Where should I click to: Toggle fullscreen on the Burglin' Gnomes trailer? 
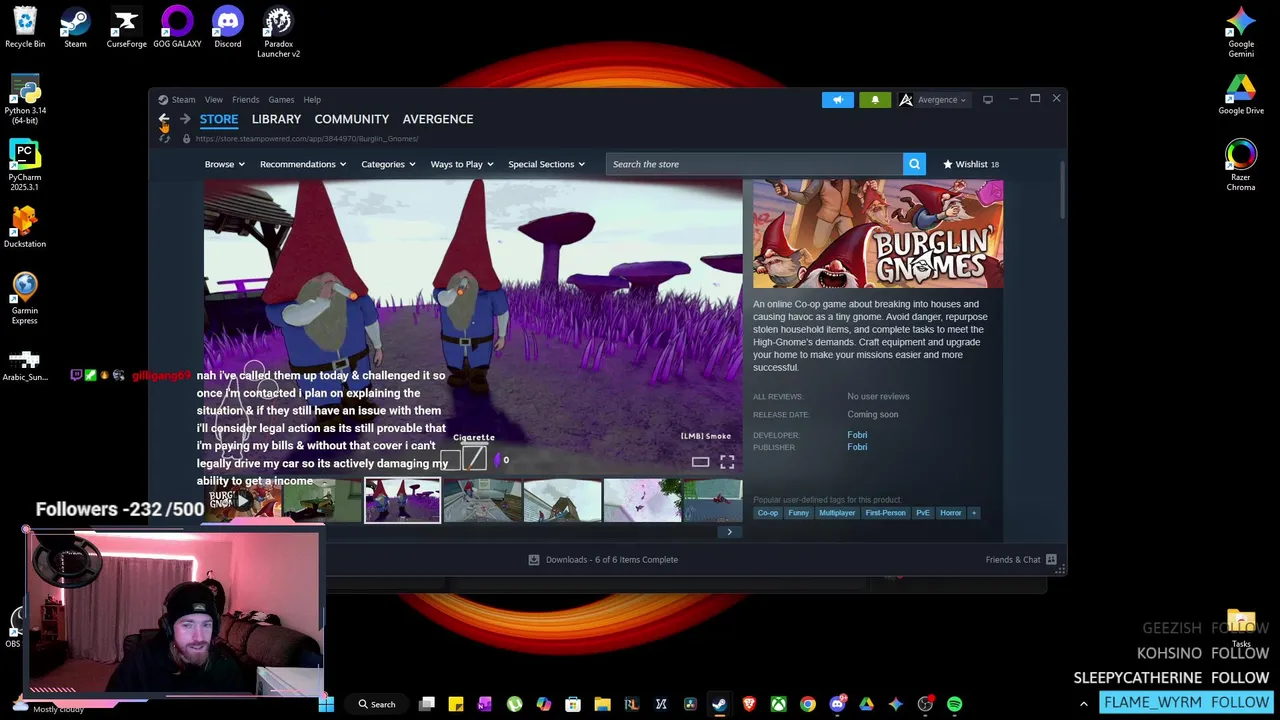click(x=727, y=461)
